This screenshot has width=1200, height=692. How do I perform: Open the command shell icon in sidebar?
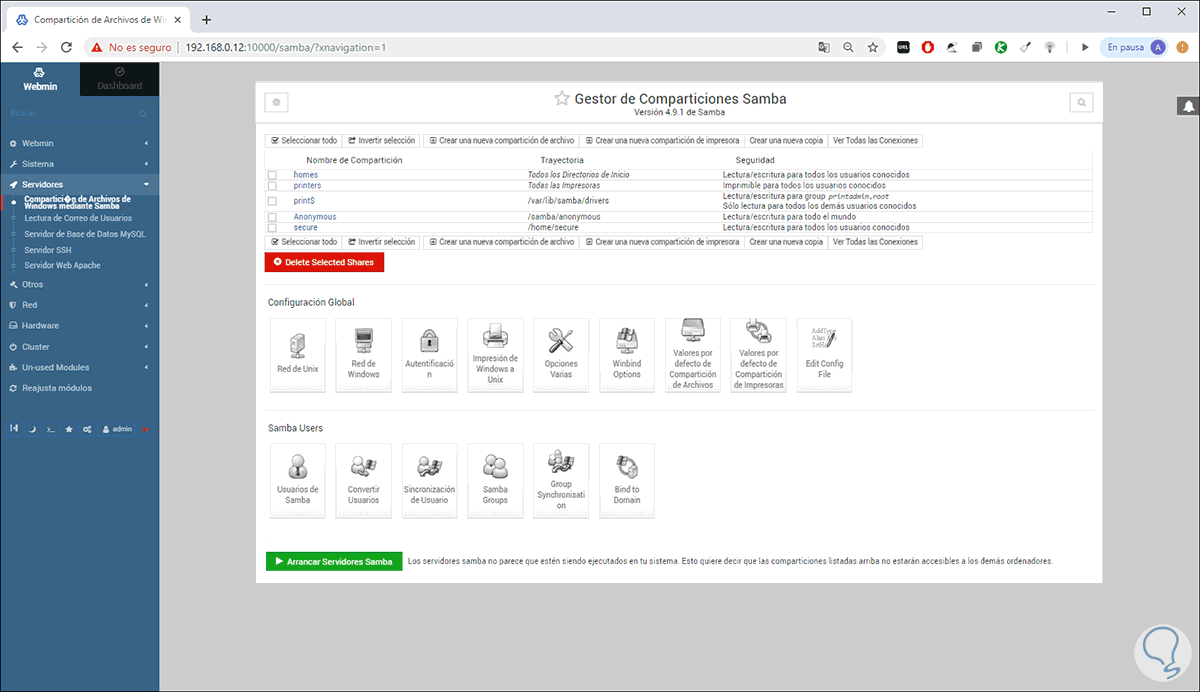[x=50, y=429]
